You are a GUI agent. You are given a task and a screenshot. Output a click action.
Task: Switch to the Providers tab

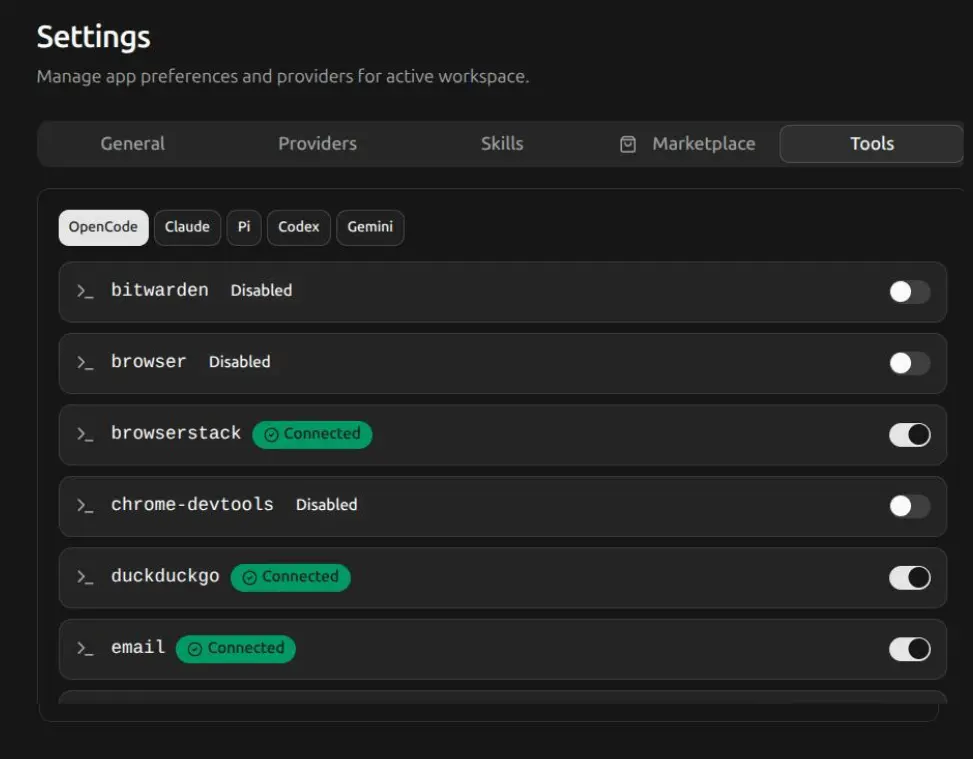click(317, 144)
